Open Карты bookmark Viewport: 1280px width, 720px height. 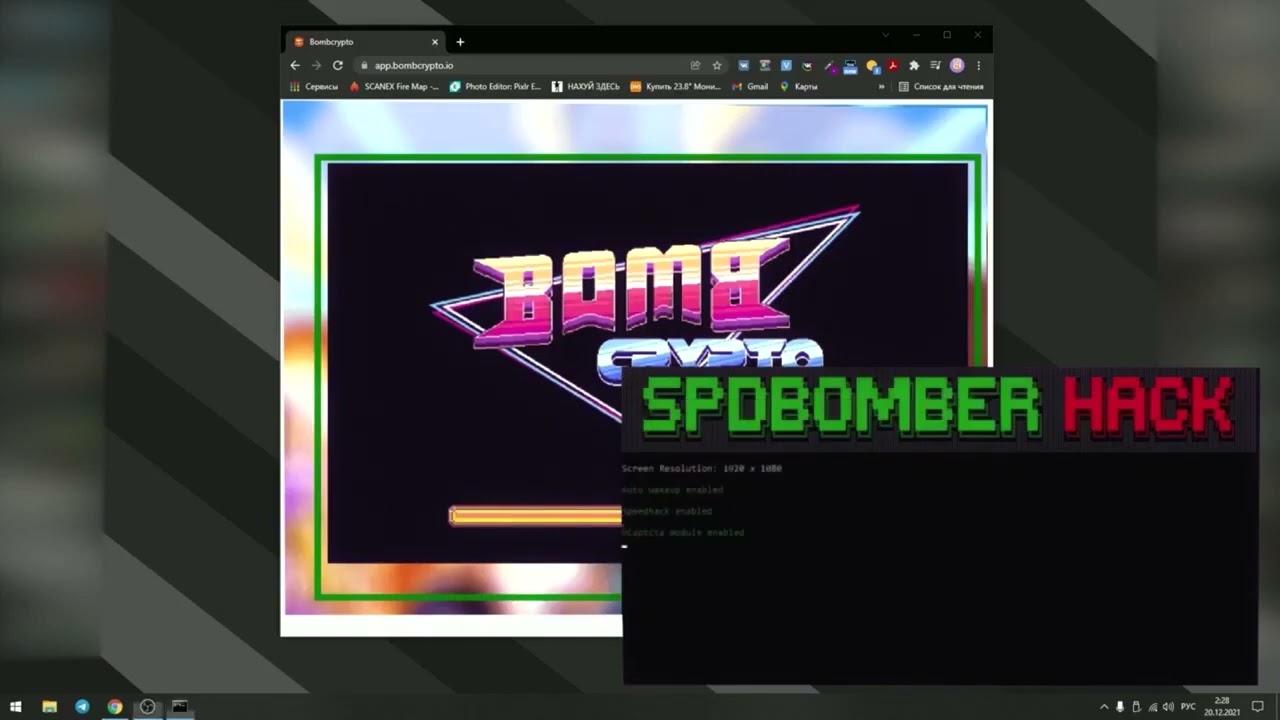point(798,87)
